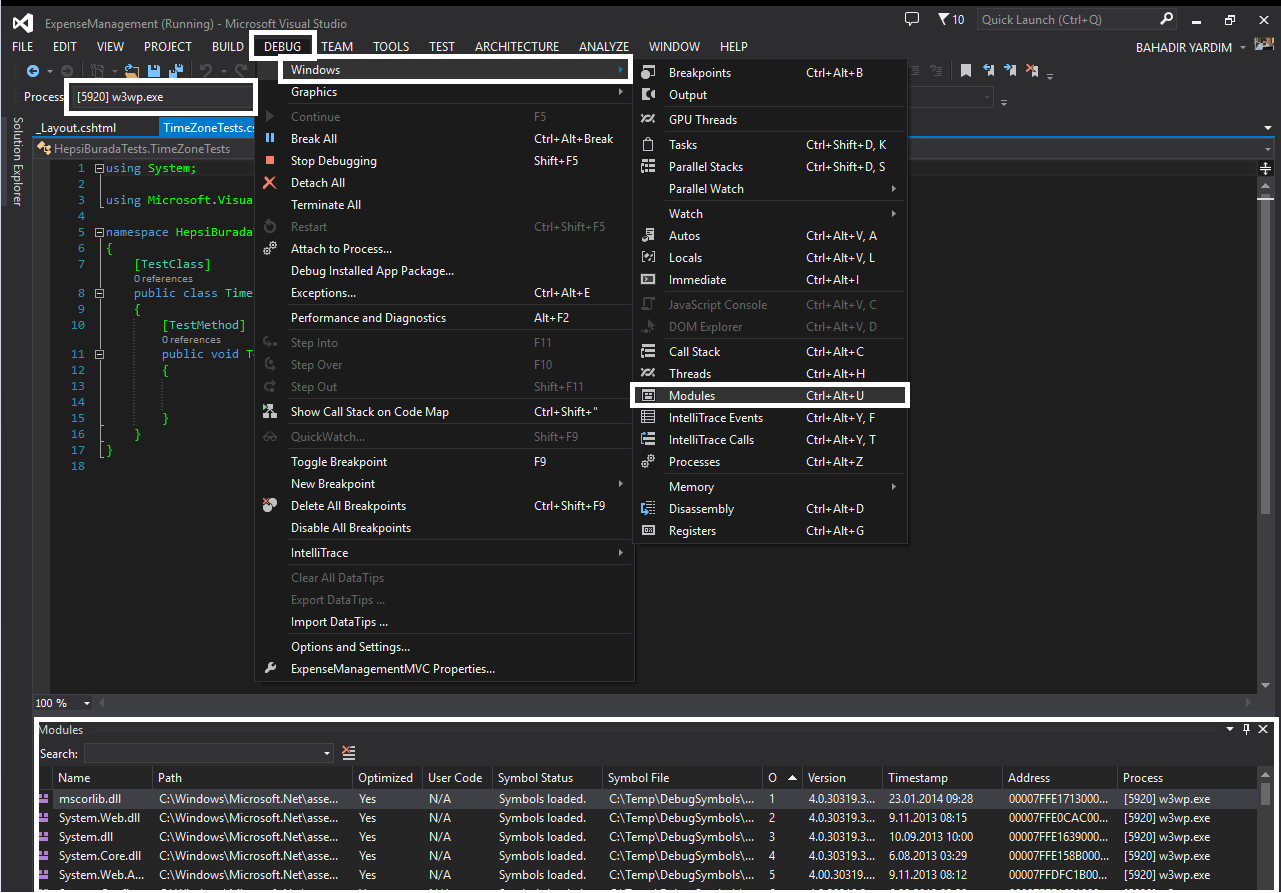Image resolution: width=1281 pixels, height=893 pixels.
Task: Click the feedback speech bubble icon
Action: (x=911, y=19)
